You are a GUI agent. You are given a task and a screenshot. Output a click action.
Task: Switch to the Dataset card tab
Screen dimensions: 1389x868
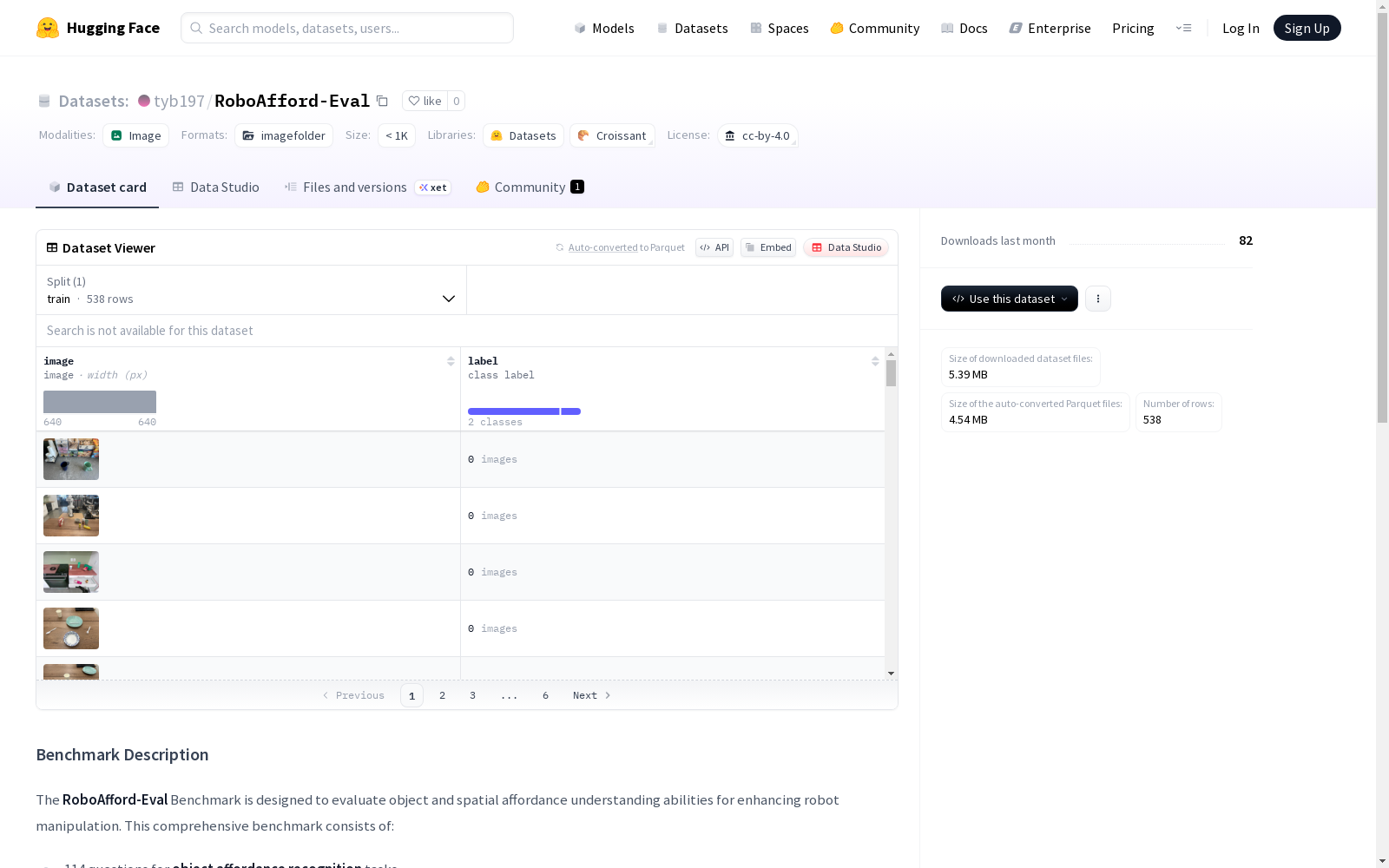[x=97, y=187]
